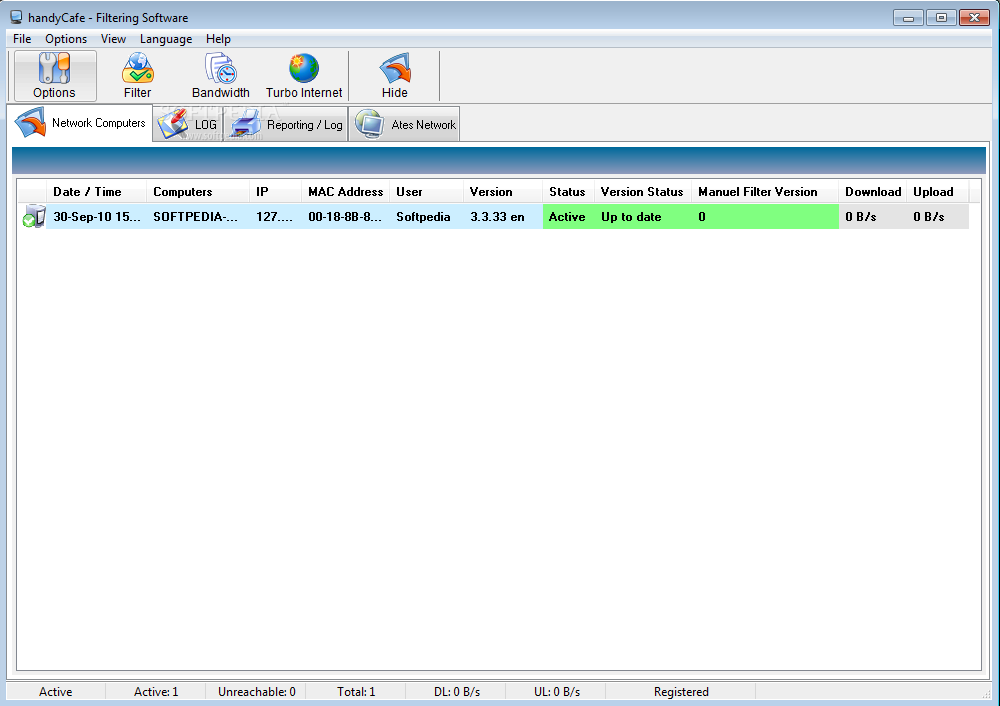Viewport: 1000px width, 706px height.
Task: Click the Softpedia user cell
Action: [426, 217]
